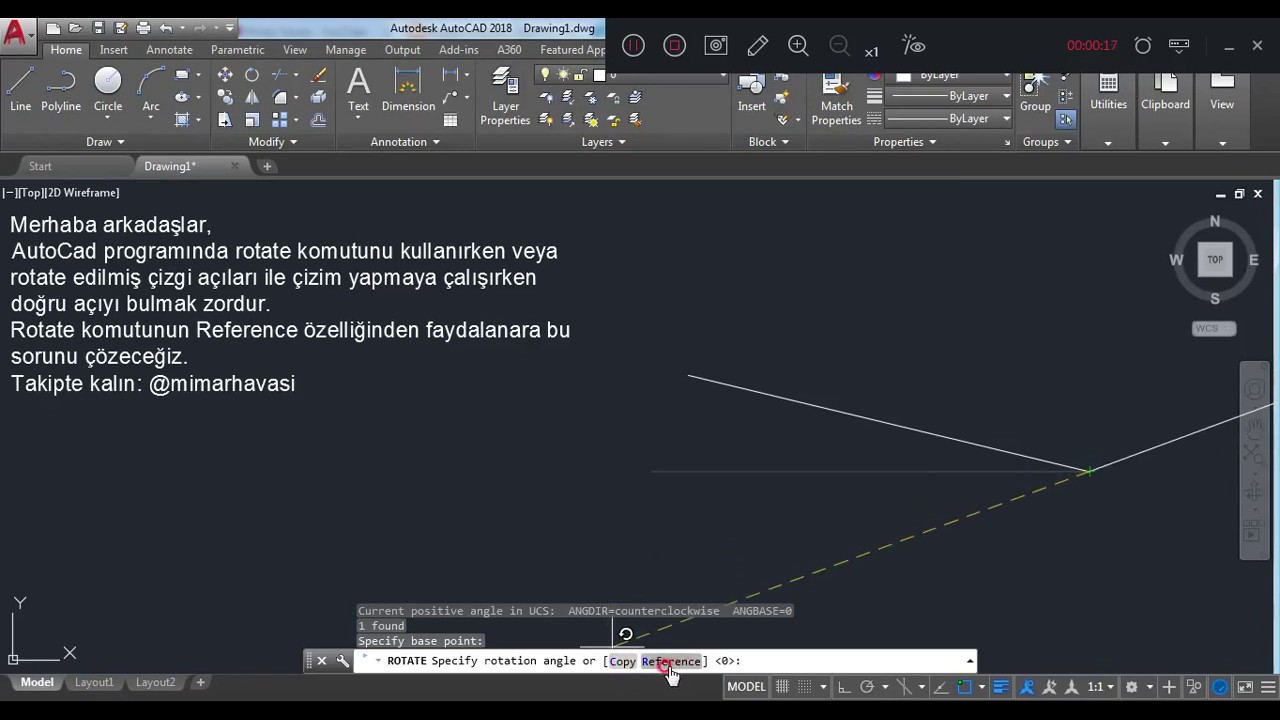This screenshot has width=1280, height=720.
Task: Click the WCS coordinate system button
Action: coord(1214,328)
